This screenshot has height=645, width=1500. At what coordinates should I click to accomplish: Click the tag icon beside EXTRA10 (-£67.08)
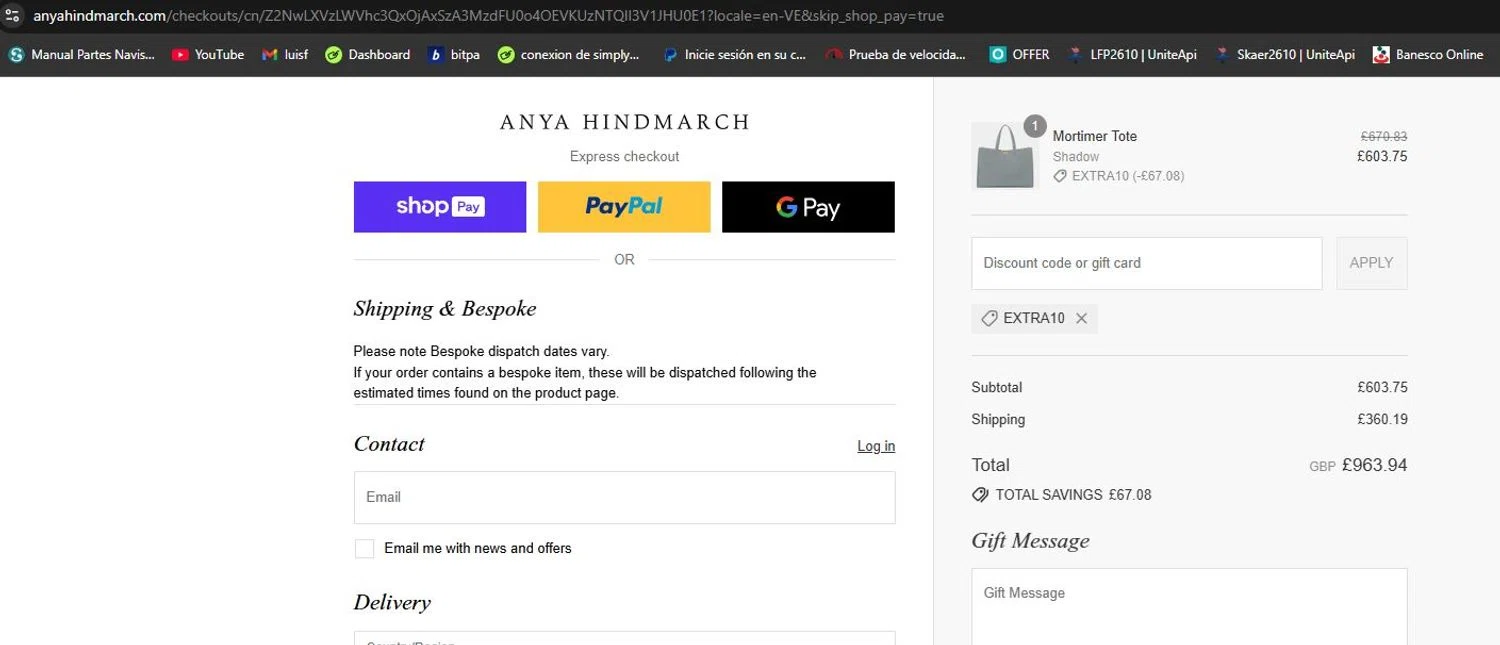tap(1060, 176)
